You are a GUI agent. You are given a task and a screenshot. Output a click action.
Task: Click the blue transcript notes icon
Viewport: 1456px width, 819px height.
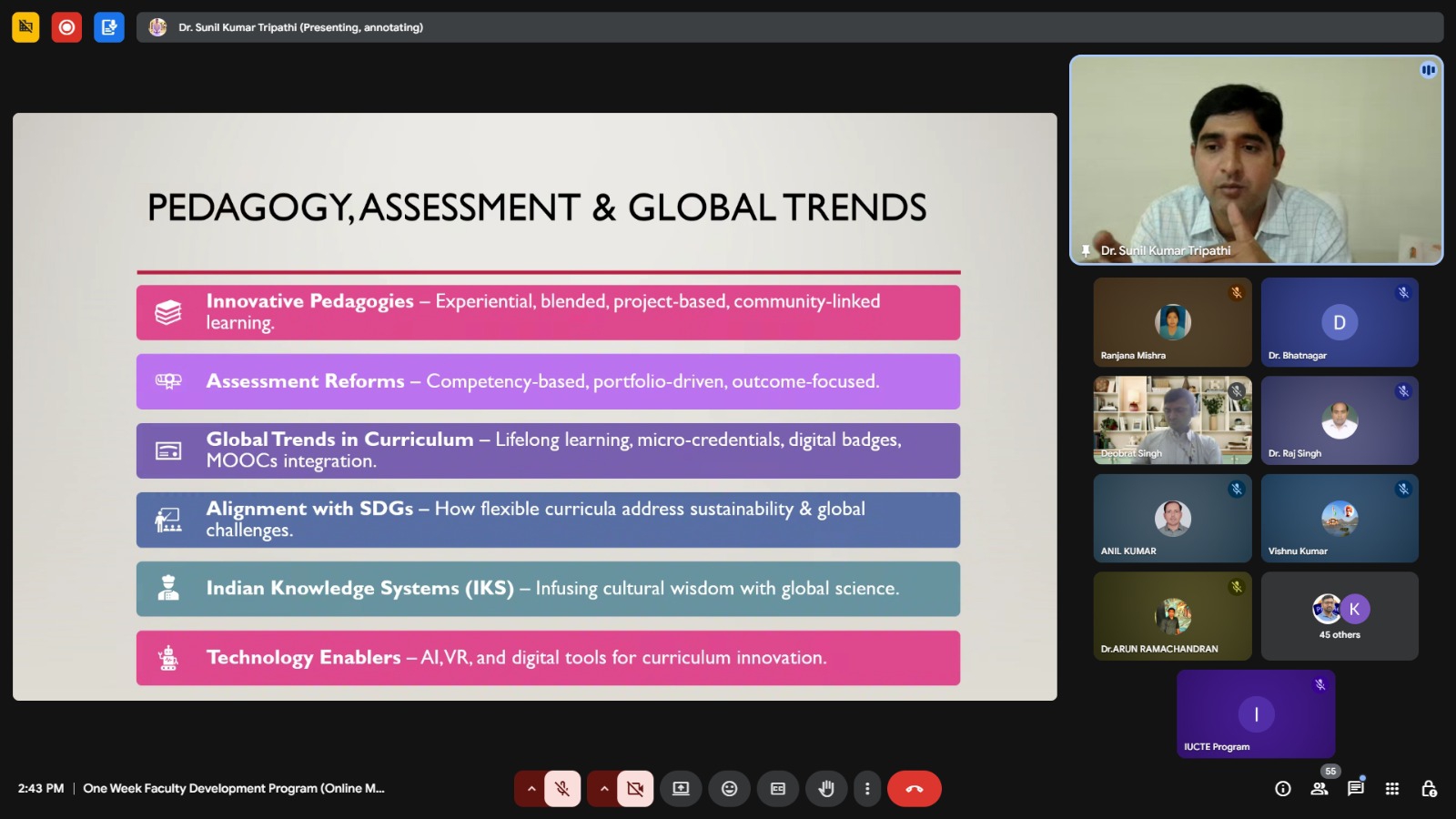[x=108, y=27]
